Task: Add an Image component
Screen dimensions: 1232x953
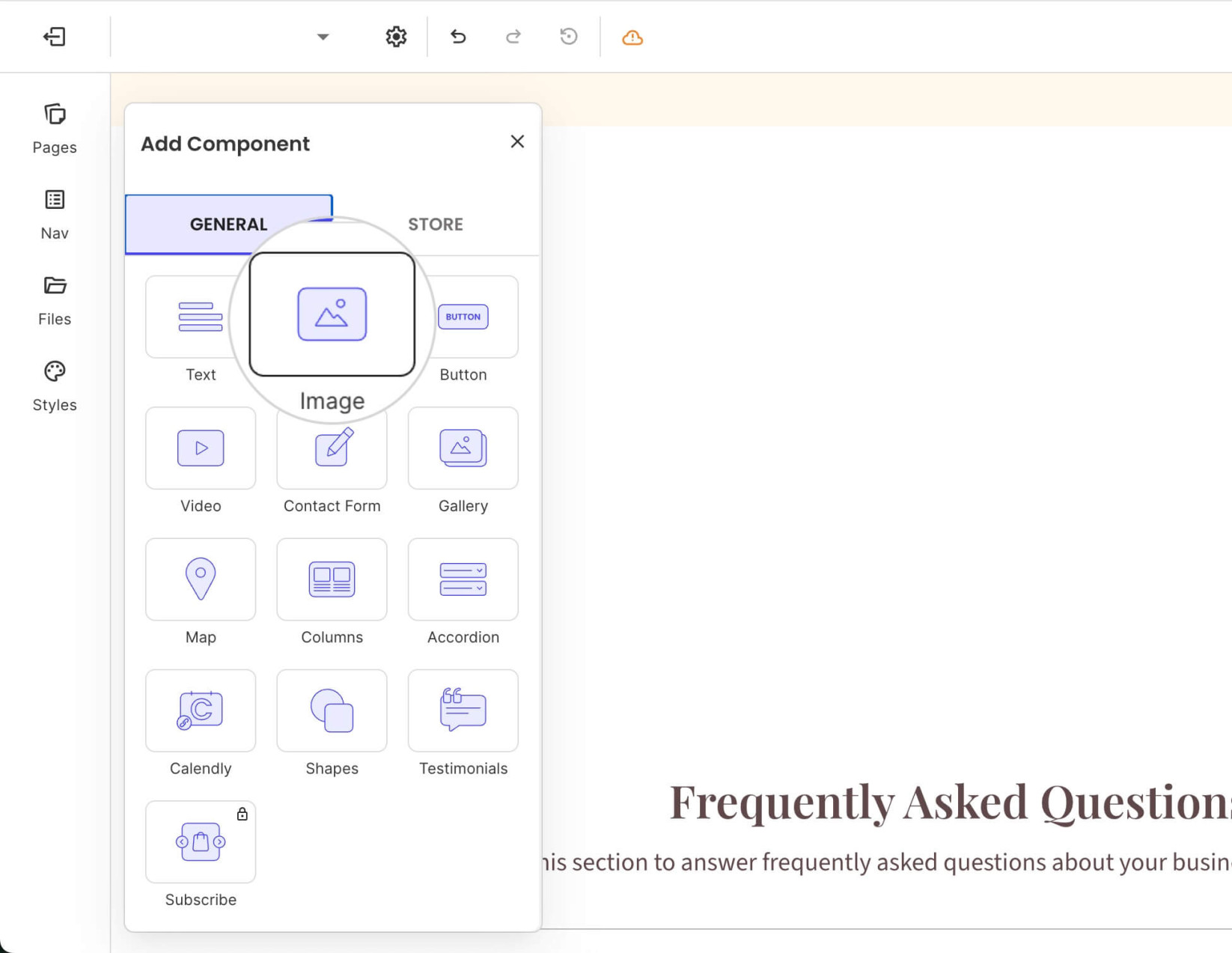Action: [332, 314]
